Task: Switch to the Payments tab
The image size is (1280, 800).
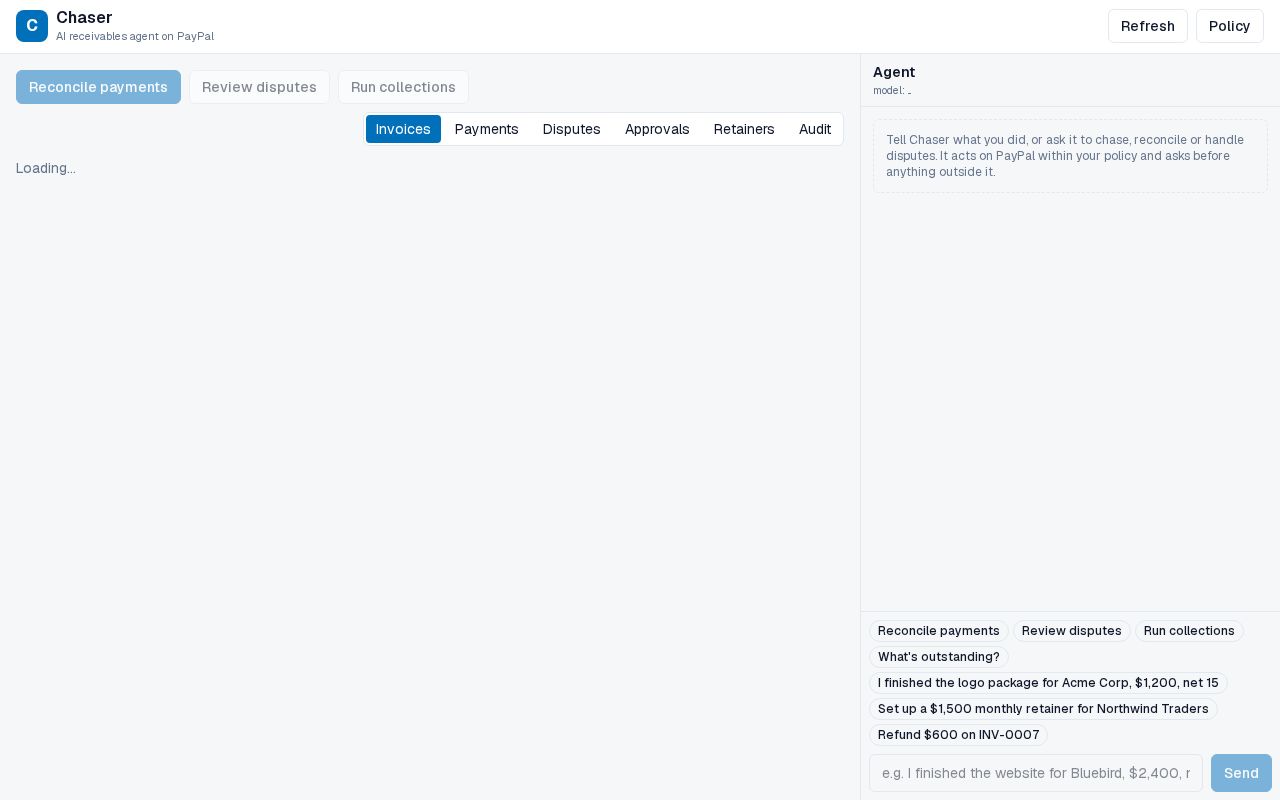Action: click(x=487, y=129)
